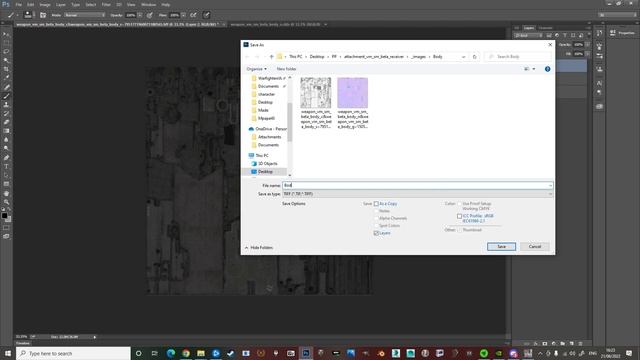This screenshot has width=640, height=360.
Task: Select the Pen tool
Action: [x=6, y=158]
